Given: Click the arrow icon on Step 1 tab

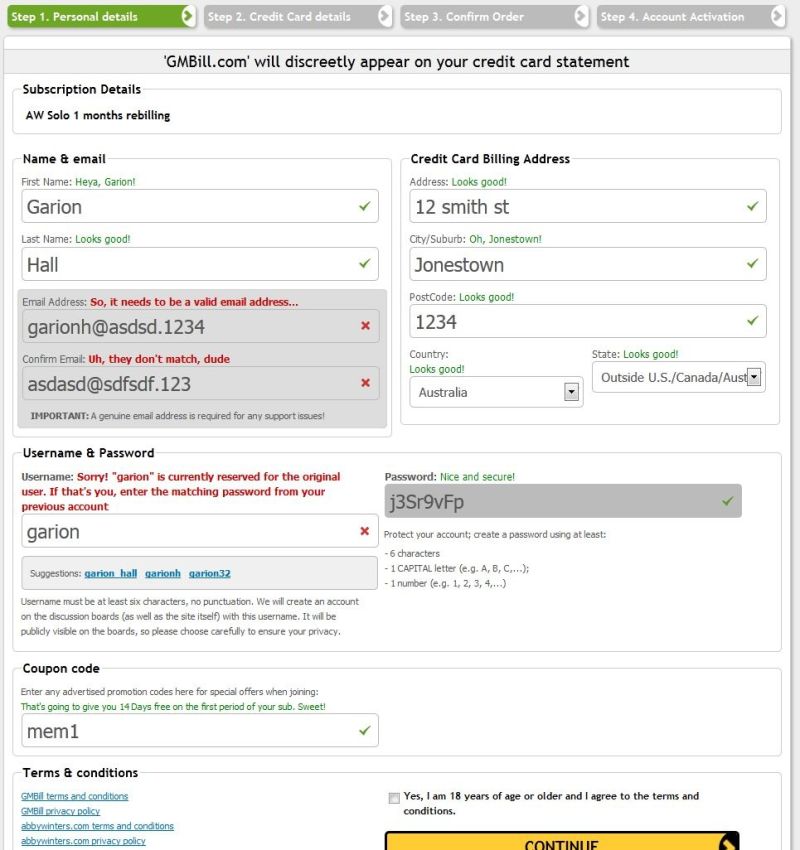Looking at the screenshot, I should [188, 16].
